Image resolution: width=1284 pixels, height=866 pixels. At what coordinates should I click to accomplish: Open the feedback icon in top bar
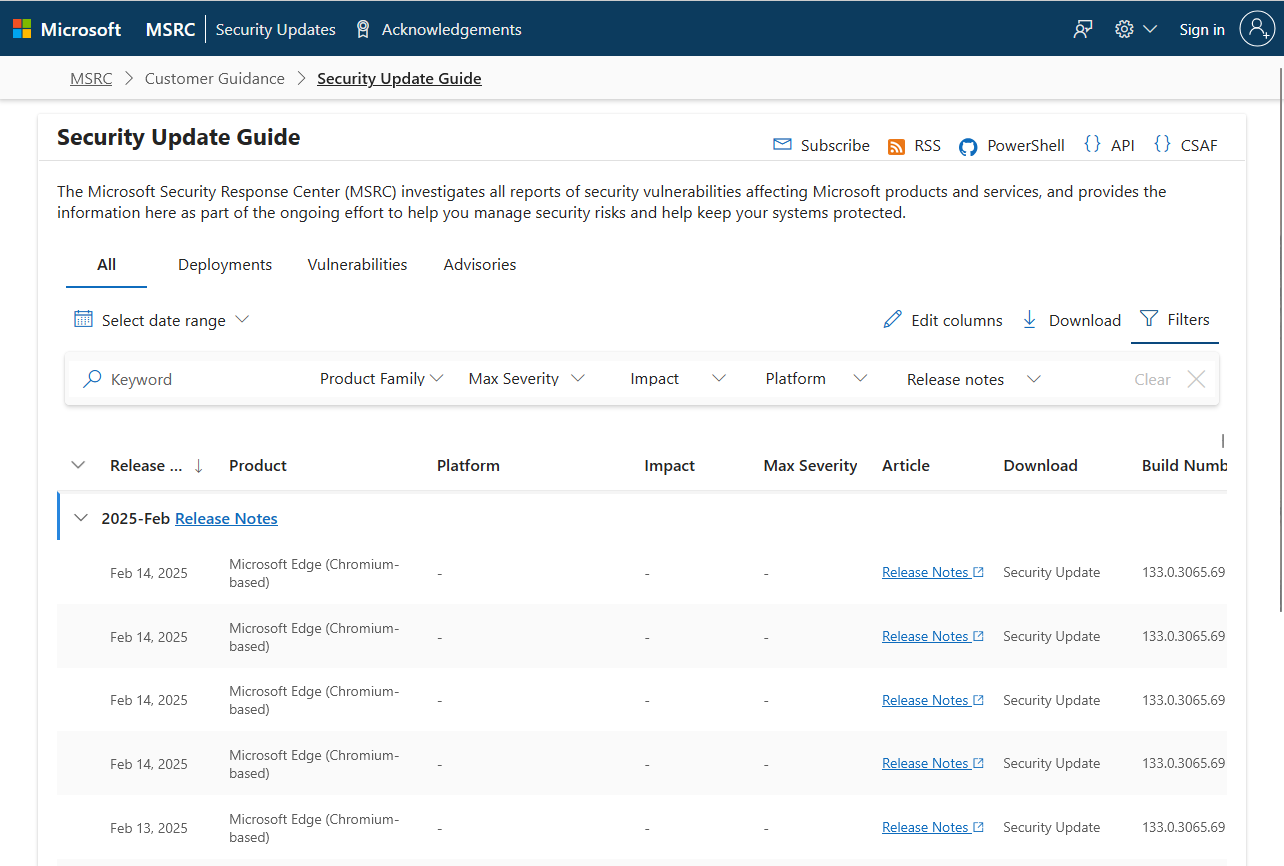pyautogui.click(x=1082, y=29)
